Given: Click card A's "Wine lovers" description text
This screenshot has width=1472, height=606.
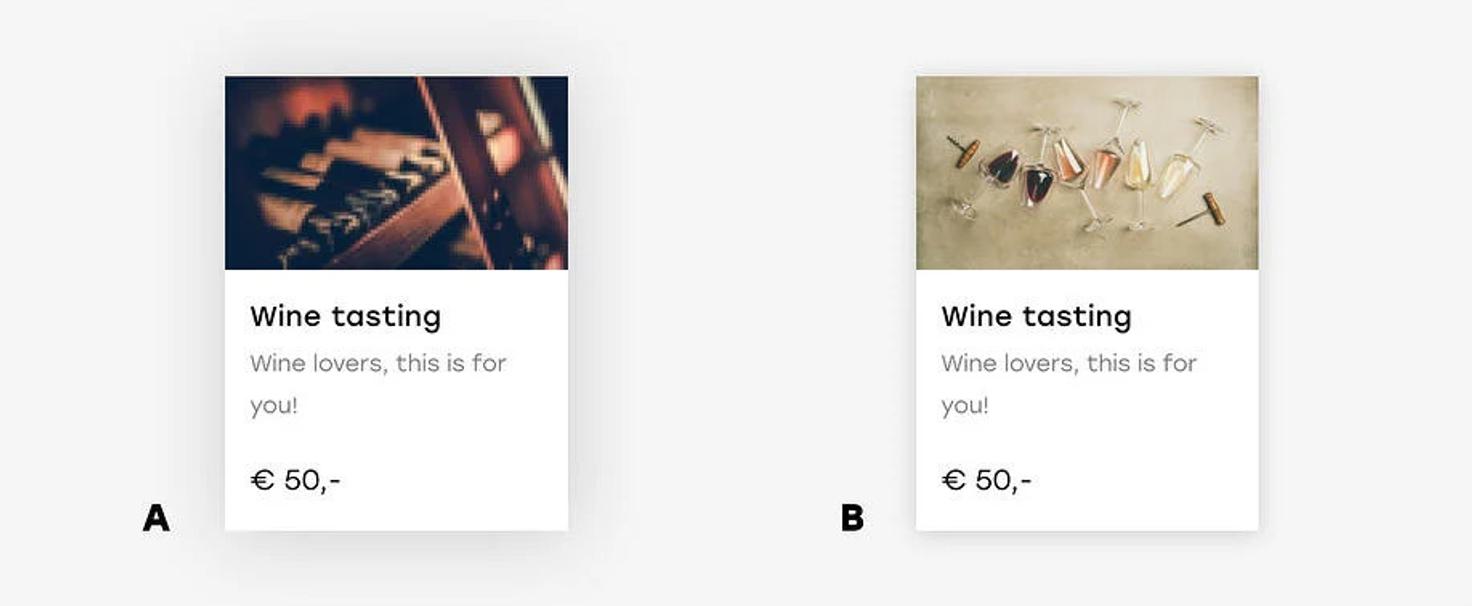Looking at the screenshot, I should pyautogui.click(x=378, y=363).
